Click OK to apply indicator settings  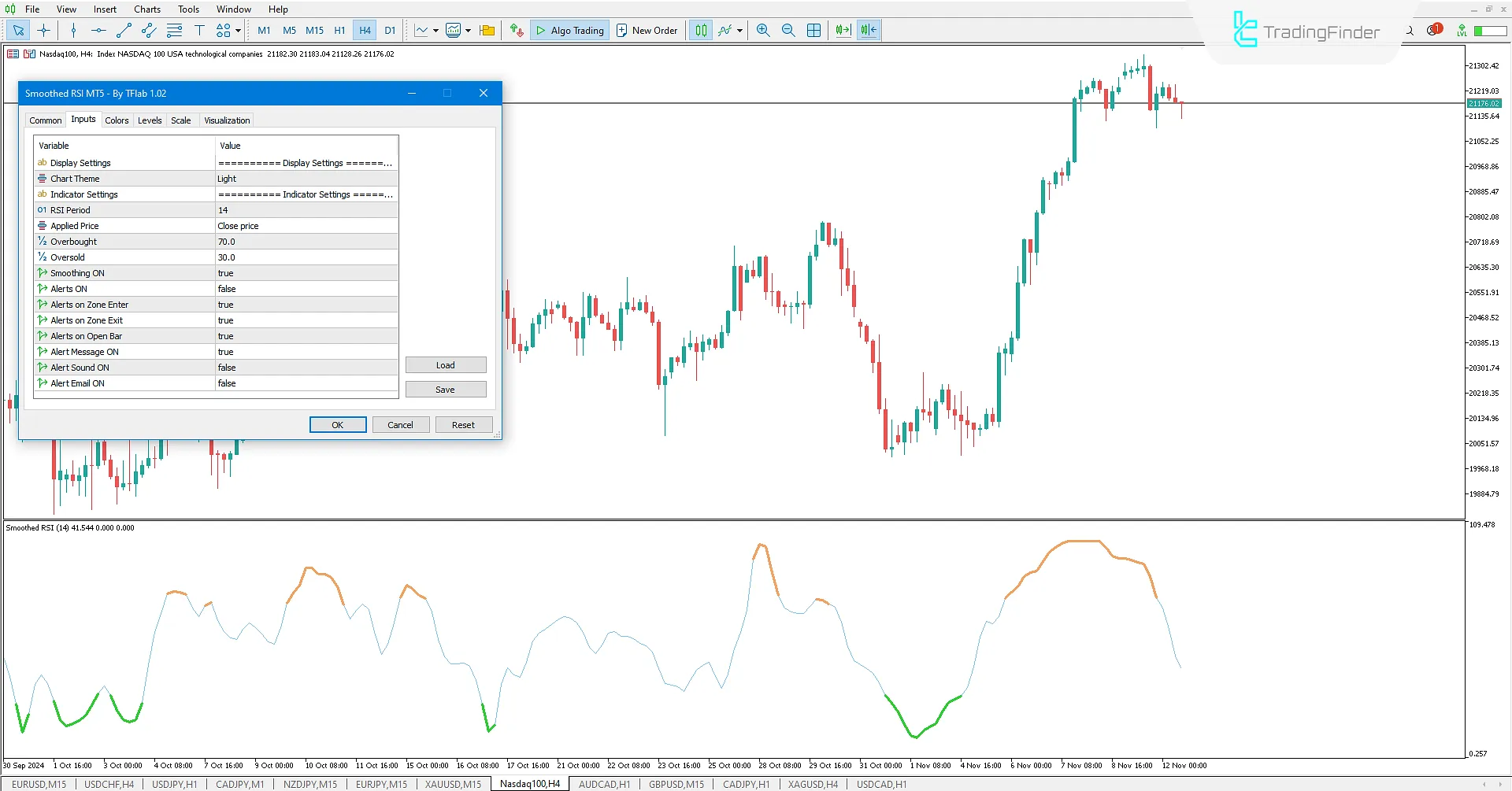click(x=338, y=424)
